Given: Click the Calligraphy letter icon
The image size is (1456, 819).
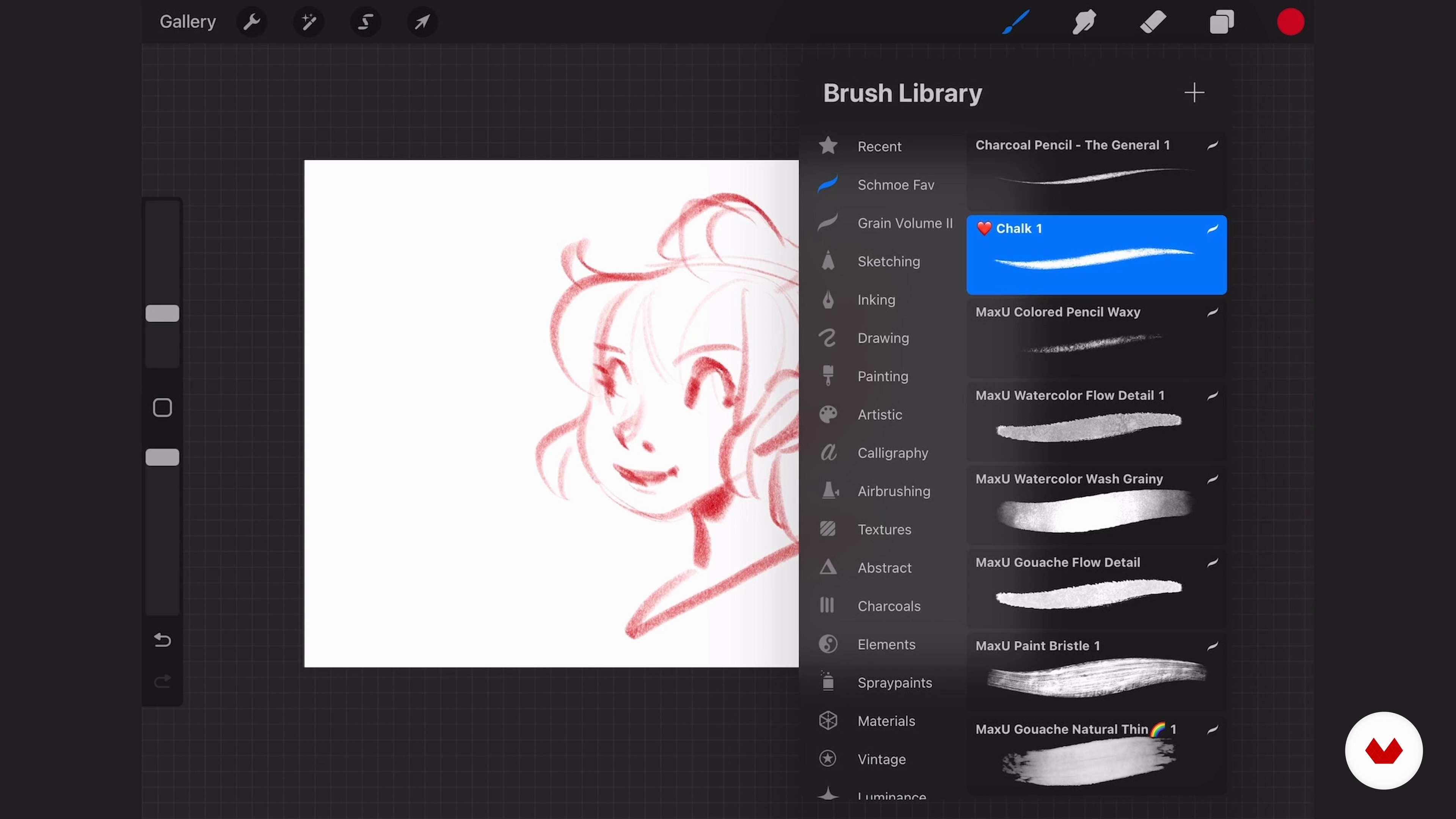Looking at the screenshot, I should (828, 452).
